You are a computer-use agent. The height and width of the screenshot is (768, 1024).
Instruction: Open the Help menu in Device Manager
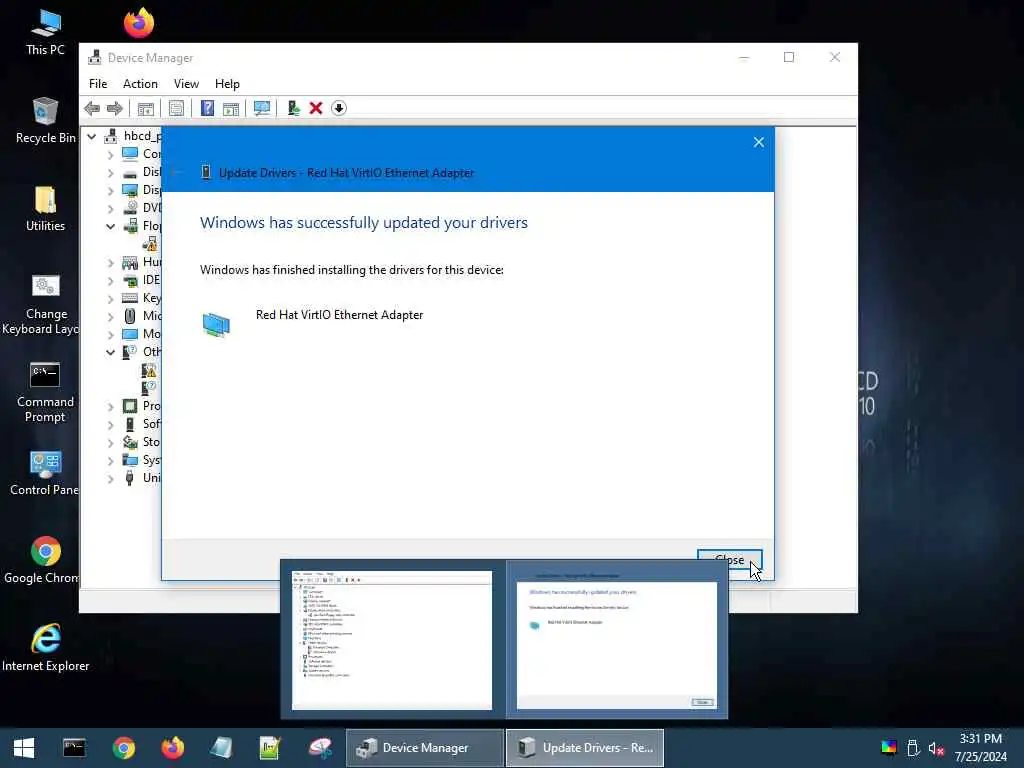(227, 84)
